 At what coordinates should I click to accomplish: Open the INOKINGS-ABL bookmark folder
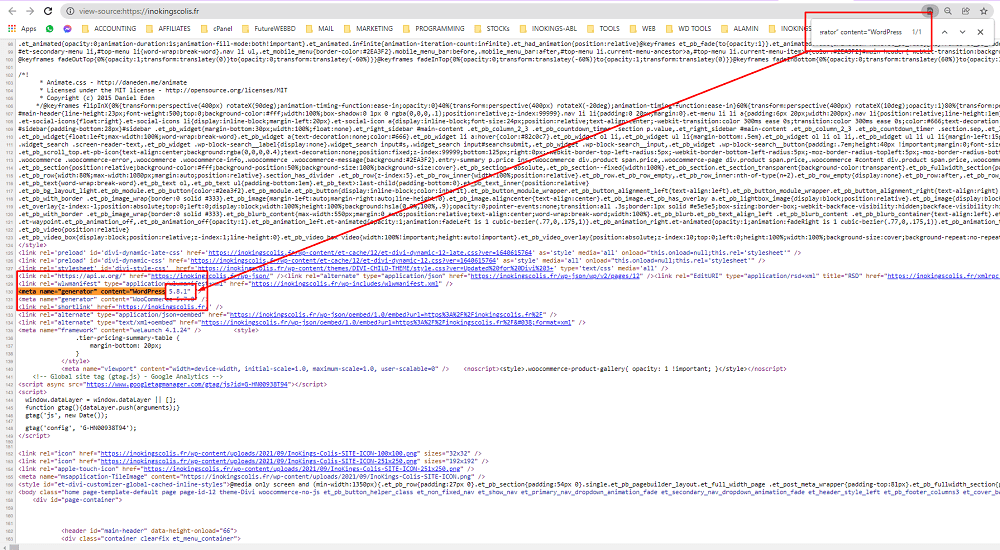point(548,29)
